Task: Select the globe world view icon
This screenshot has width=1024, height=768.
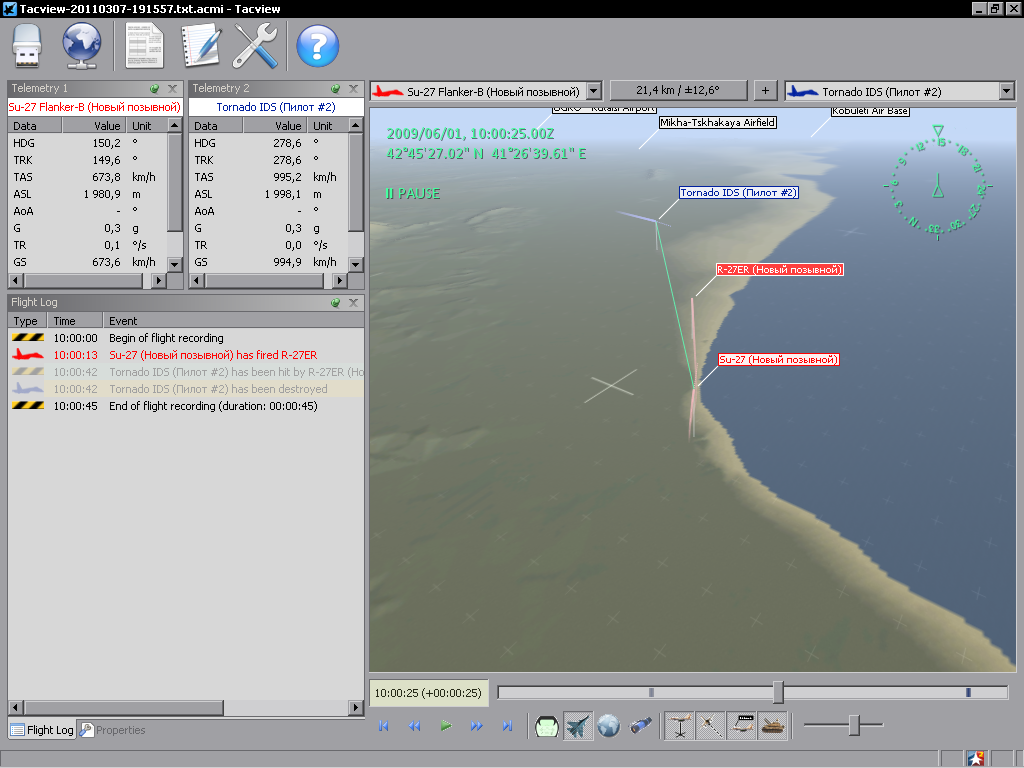Action: [609, 726]
